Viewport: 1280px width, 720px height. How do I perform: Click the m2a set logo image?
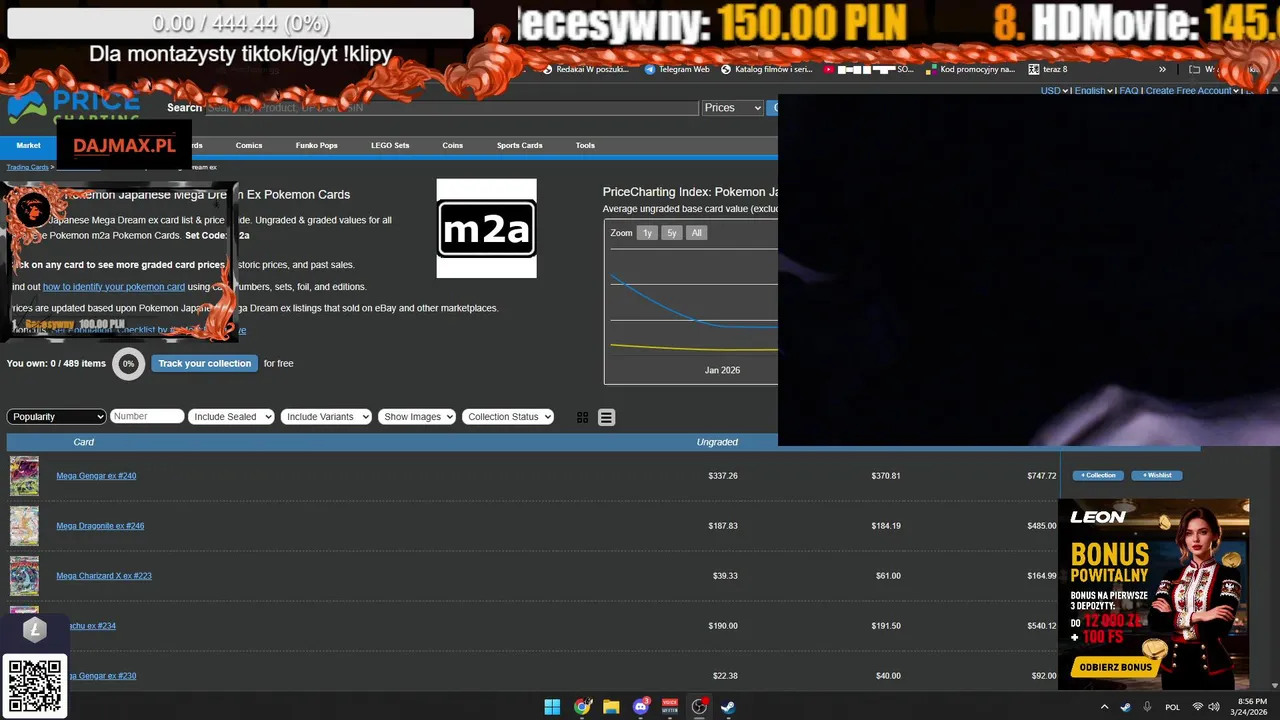pos(486,228)
